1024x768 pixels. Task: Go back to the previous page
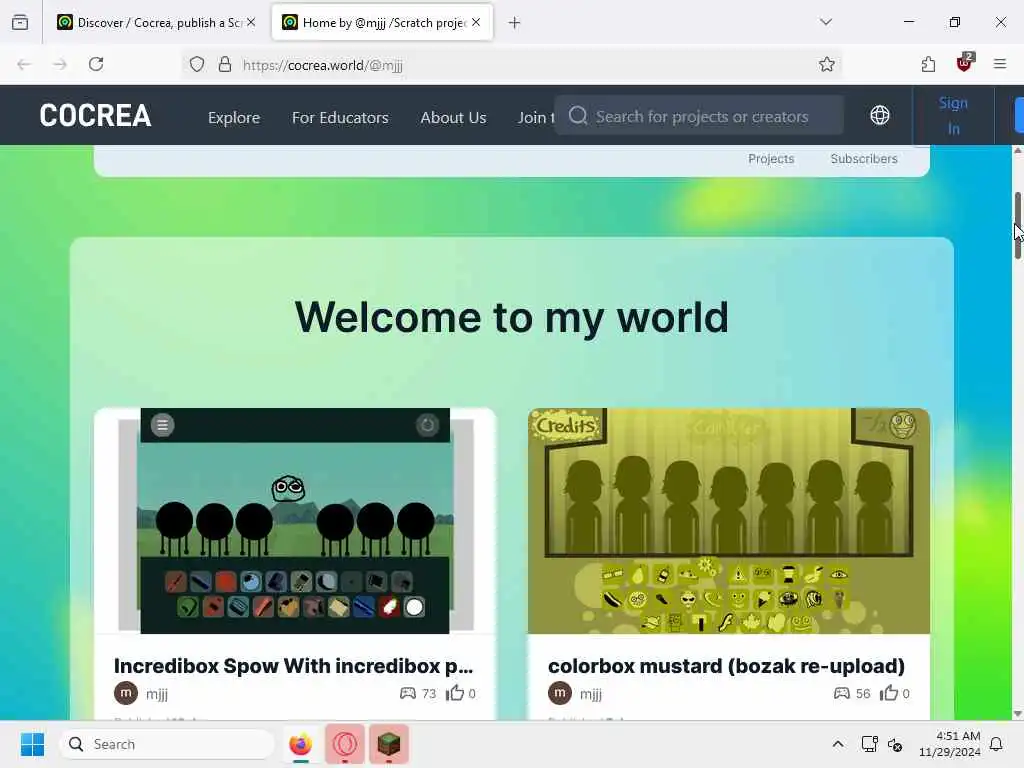pos(24,64)
